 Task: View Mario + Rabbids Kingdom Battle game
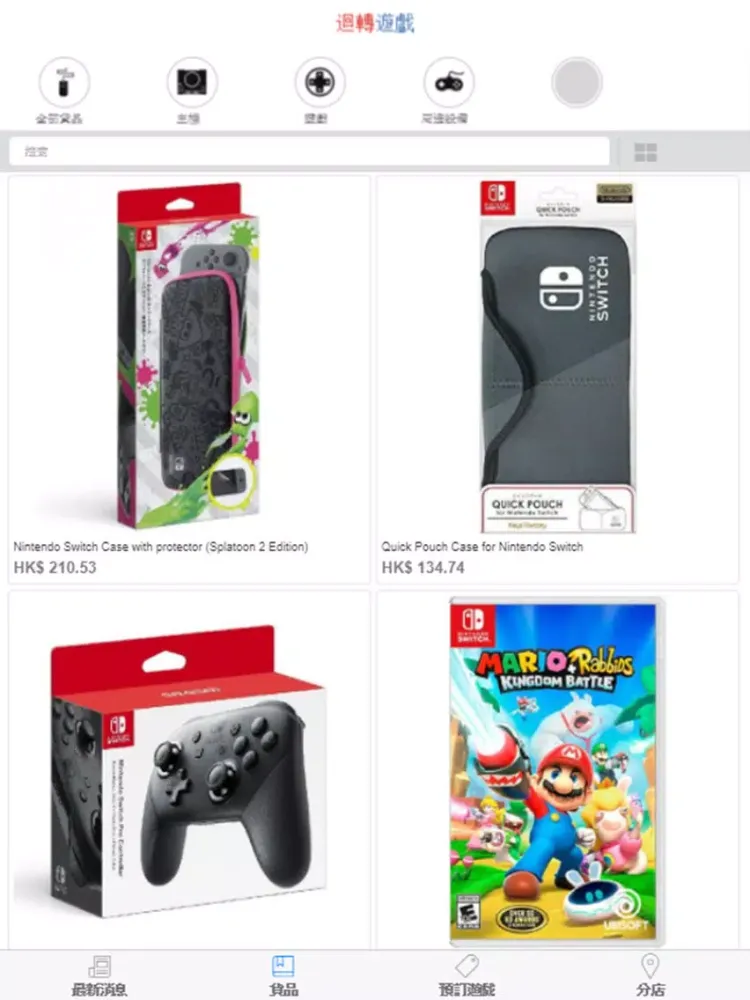point(556,772)
